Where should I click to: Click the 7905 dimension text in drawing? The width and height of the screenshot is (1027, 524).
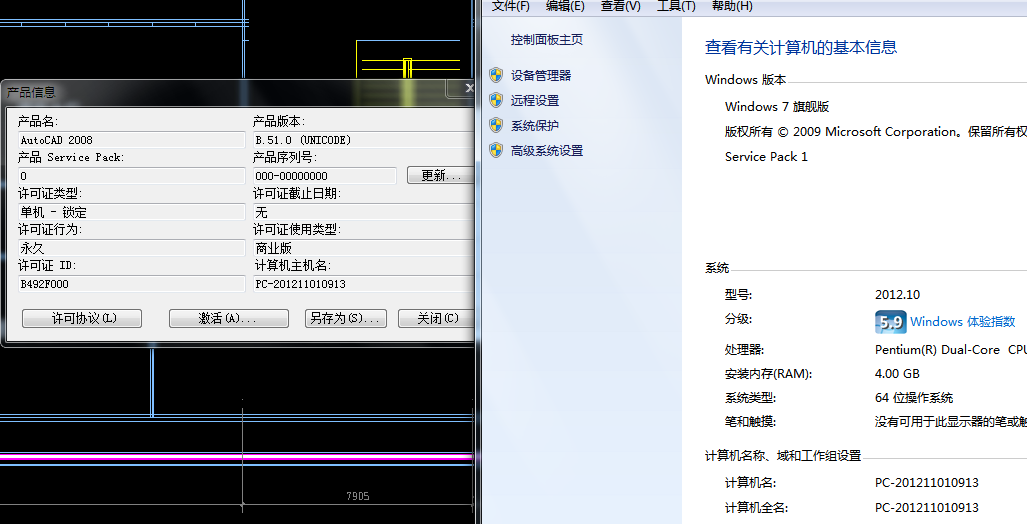point(358,496)
